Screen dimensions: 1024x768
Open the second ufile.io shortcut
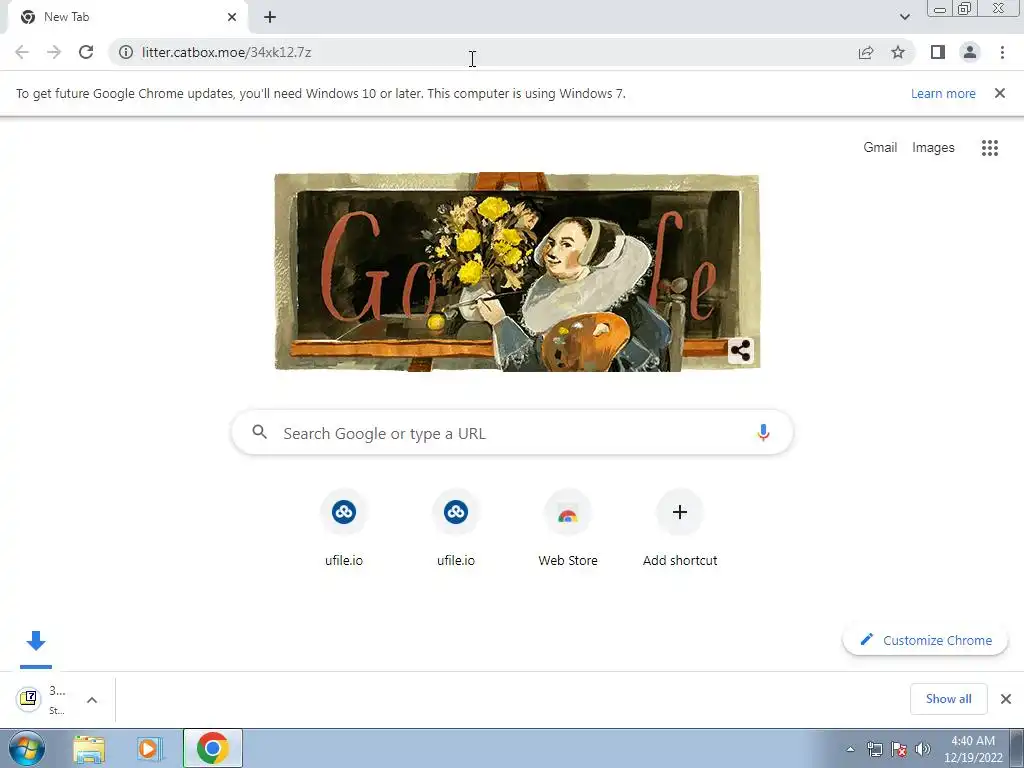[x=456, y=528]
